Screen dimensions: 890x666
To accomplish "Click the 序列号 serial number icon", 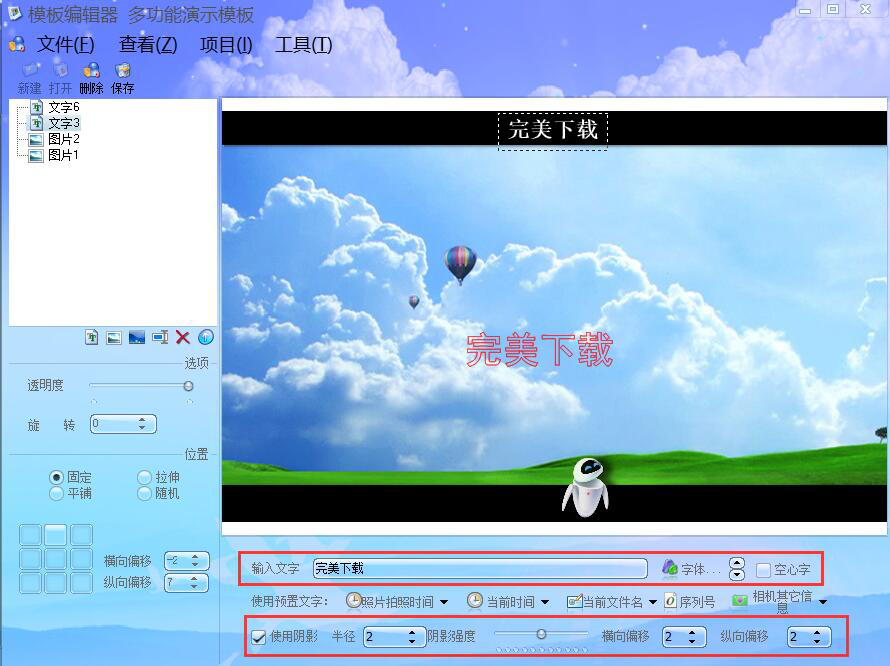I will click(x=670, y=601).
